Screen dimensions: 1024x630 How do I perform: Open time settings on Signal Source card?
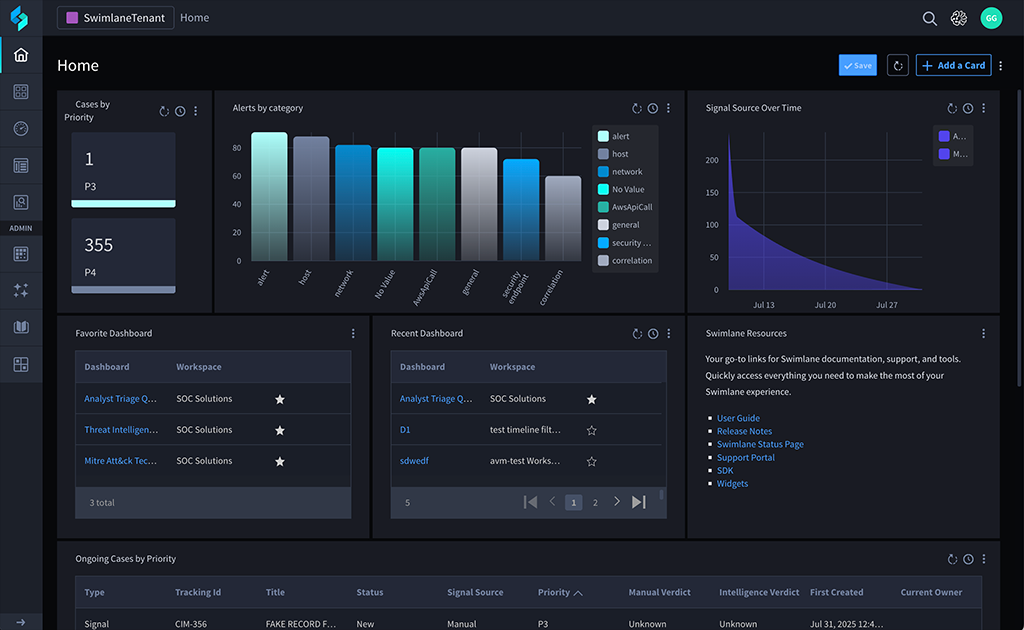pyautogui.click(x=968, y=108)
